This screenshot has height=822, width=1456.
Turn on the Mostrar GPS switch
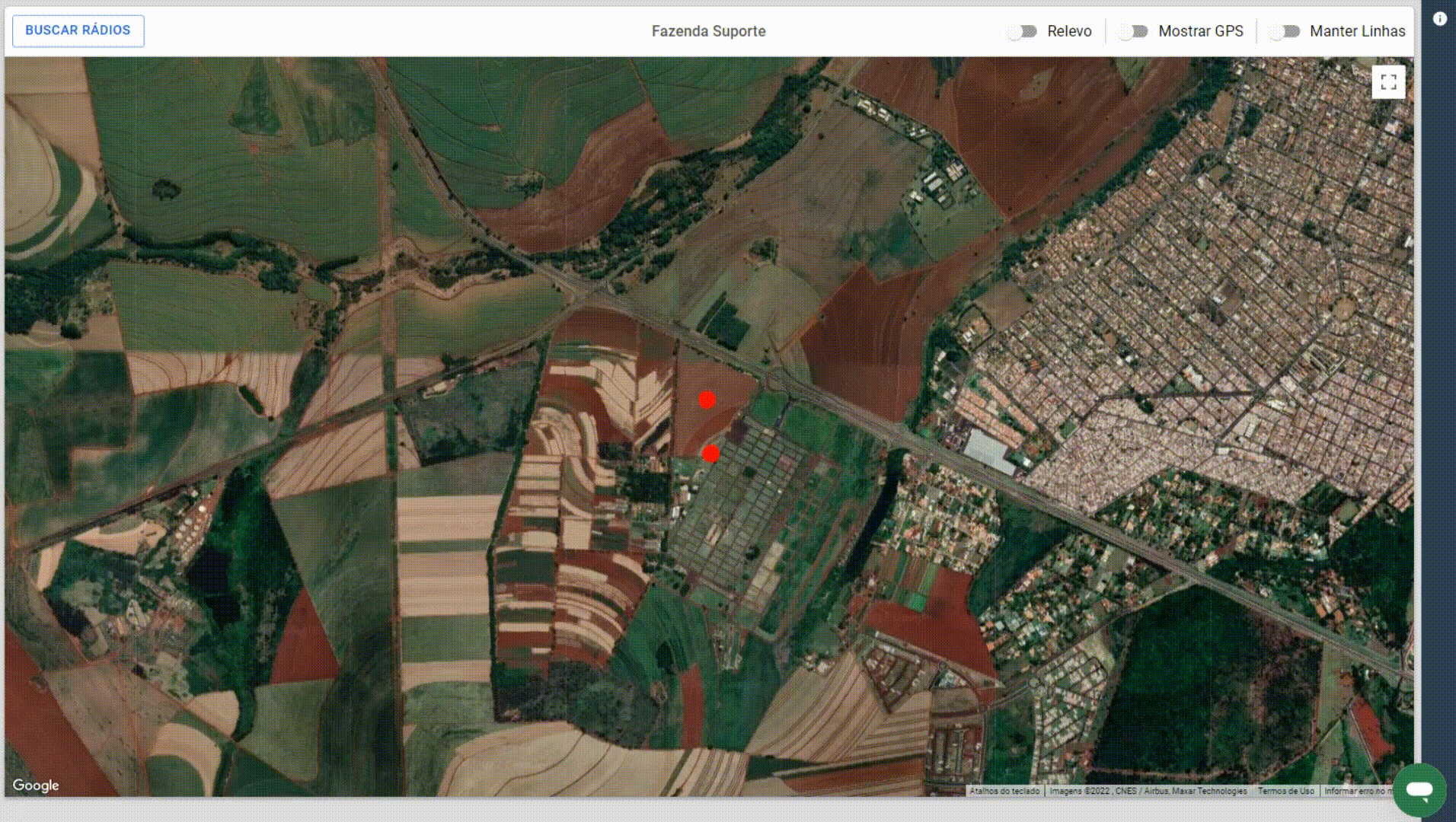click(x=1132, y=31)
